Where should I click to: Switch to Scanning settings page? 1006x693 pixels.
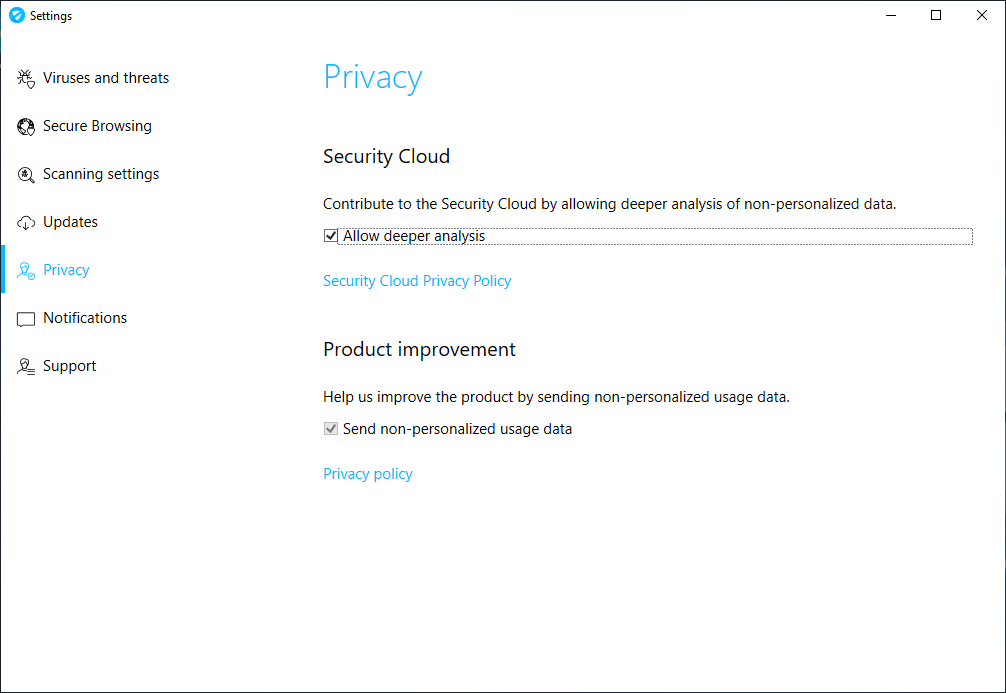[101, 174]
